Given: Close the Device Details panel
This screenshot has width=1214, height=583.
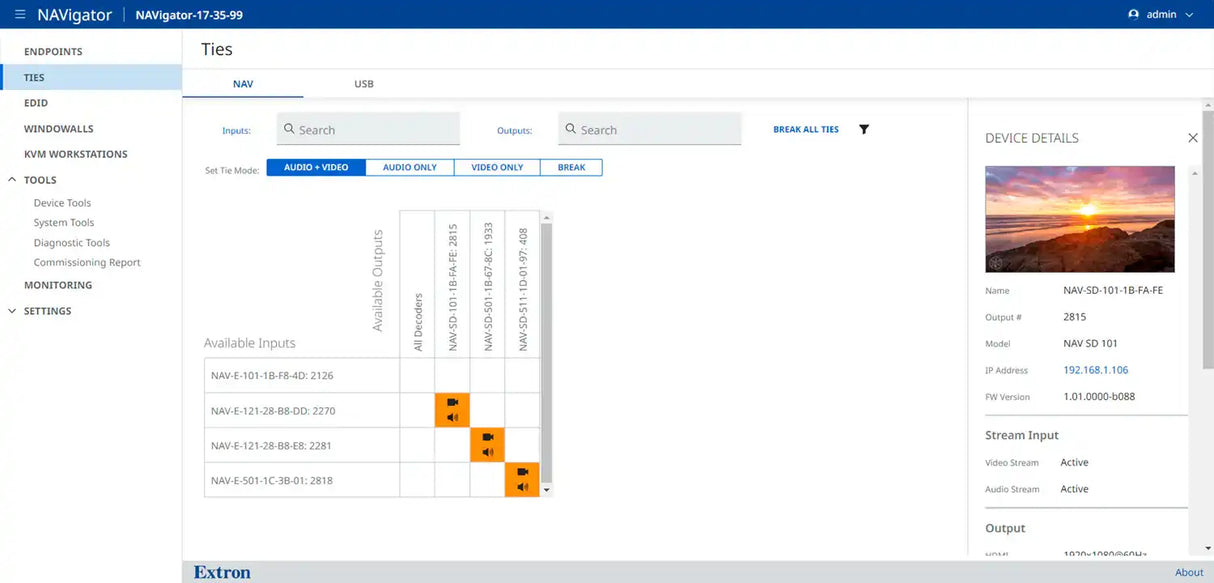Looking at the screenshot, I should tap(1193, 137).
